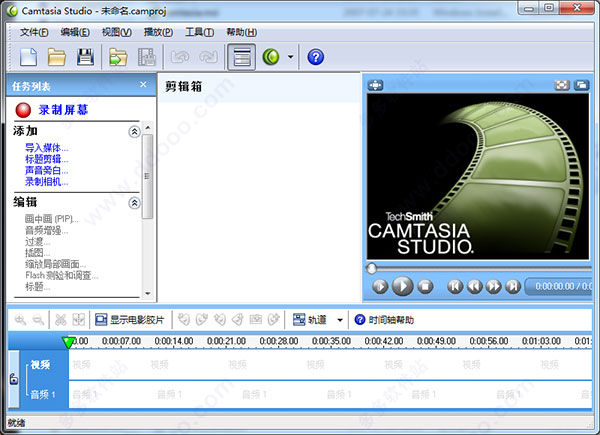Screen dimensions: 600x435
Task: Click the 缩放局部画面... text
Action: [x=55, y=264]
